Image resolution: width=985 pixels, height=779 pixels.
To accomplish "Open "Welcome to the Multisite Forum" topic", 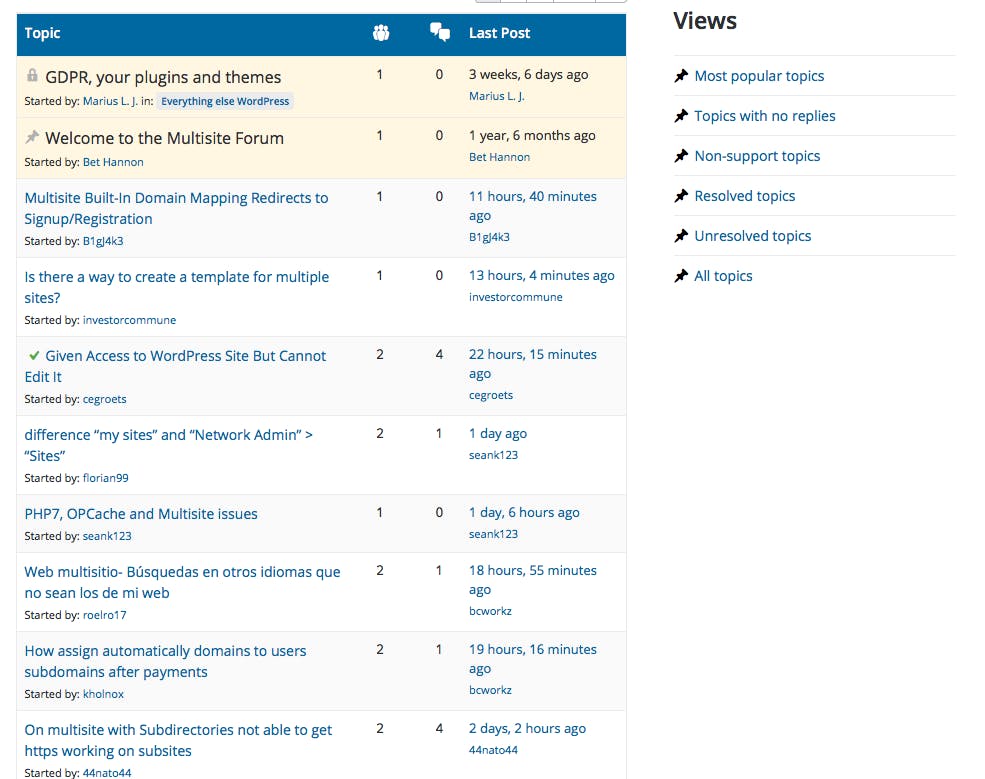I will click(164, 138).
